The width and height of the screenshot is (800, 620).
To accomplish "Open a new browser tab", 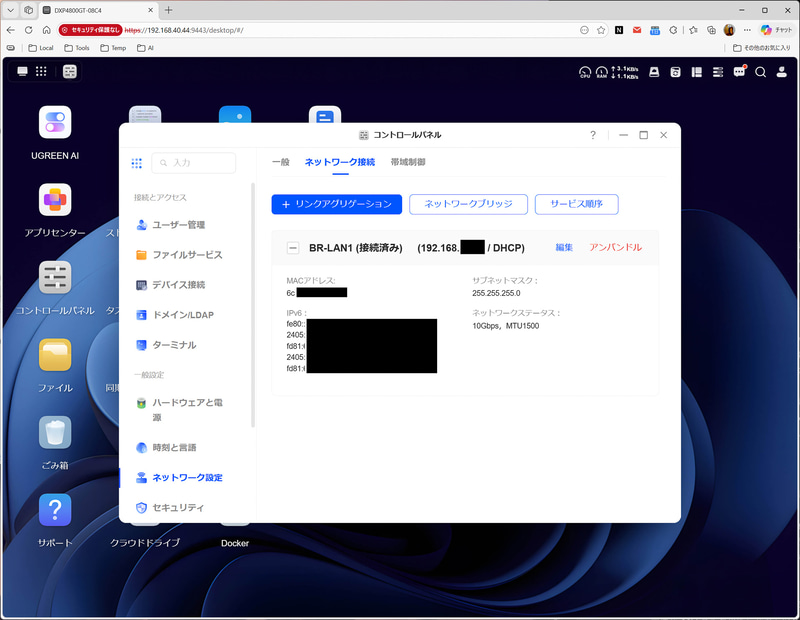I will point(168,10).
